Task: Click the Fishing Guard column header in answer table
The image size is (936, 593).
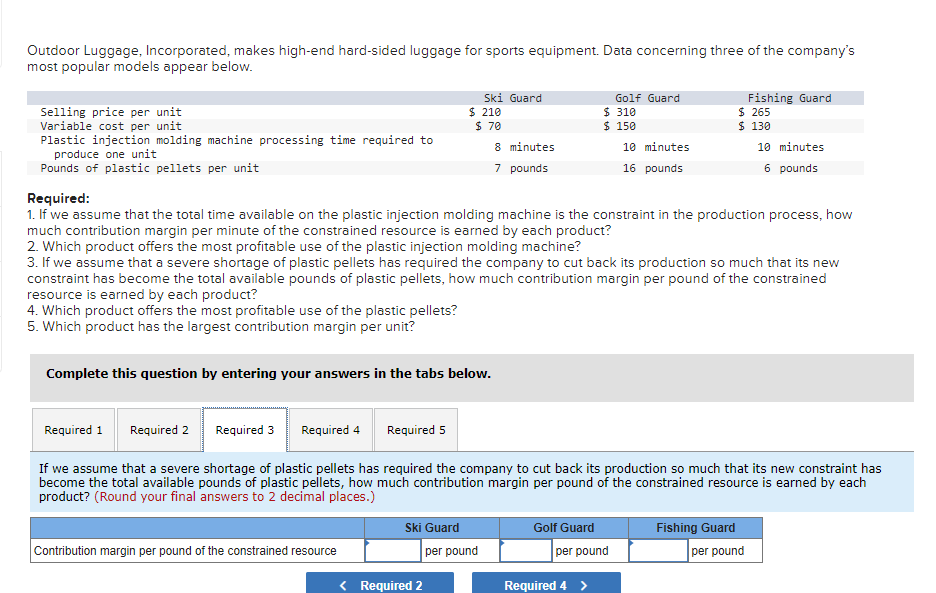Action: click(x=695, y=528)
